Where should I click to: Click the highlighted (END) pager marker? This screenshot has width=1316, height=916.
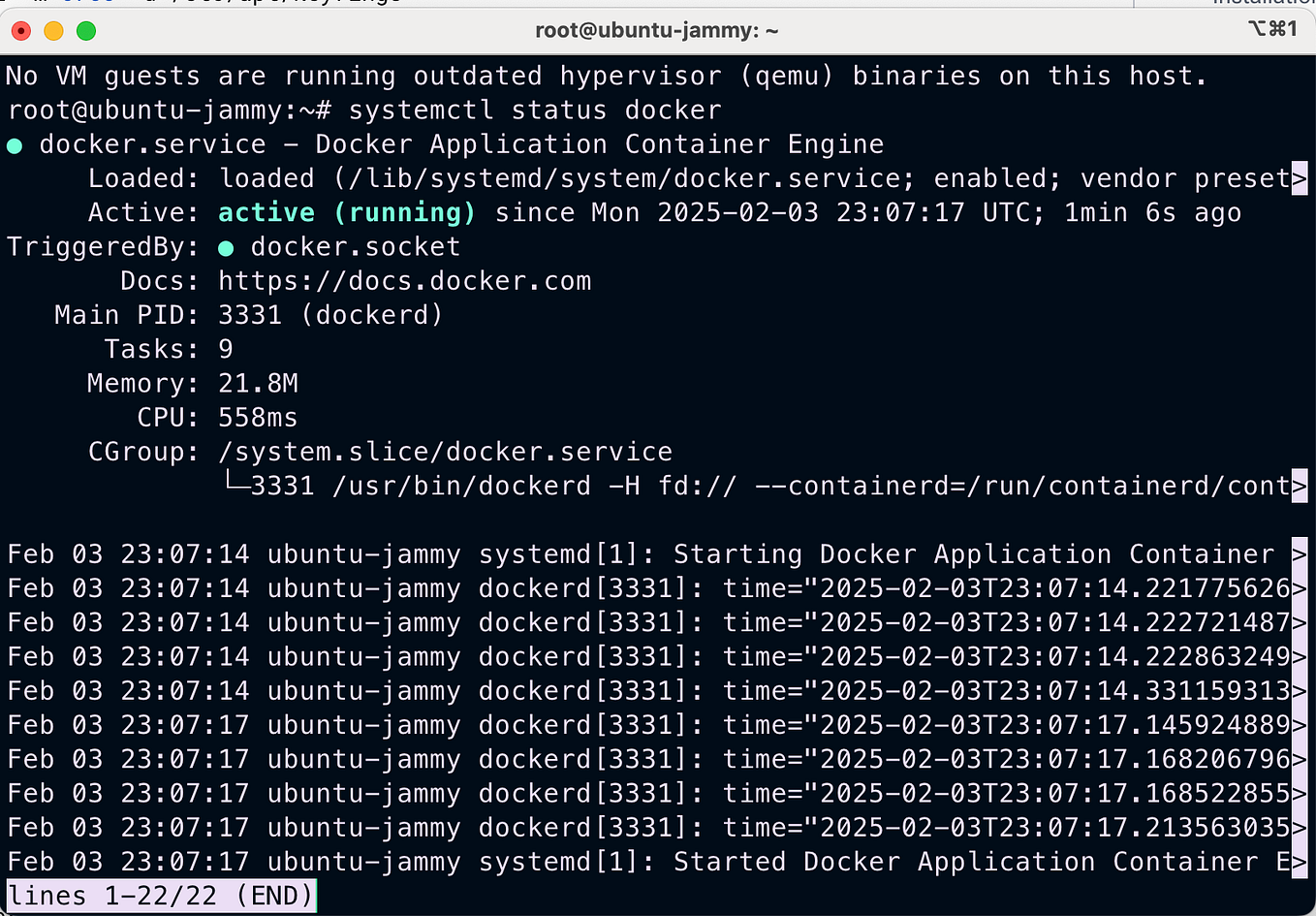271,895
